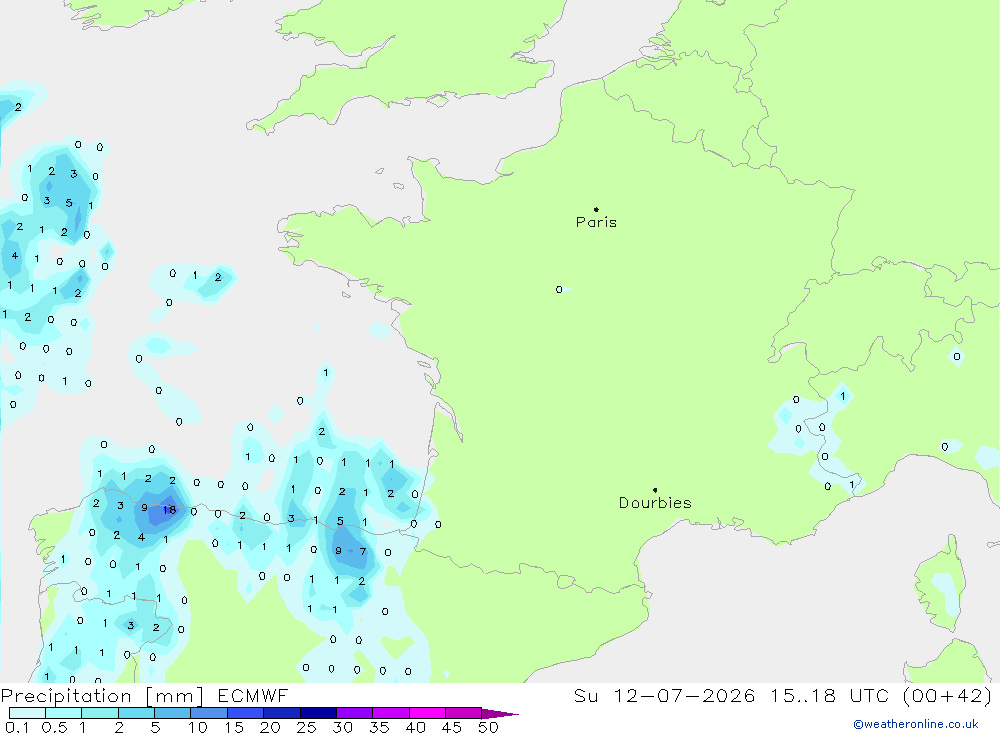
Task: Click the Dourbies location label
Action: (x=655, y=503)
